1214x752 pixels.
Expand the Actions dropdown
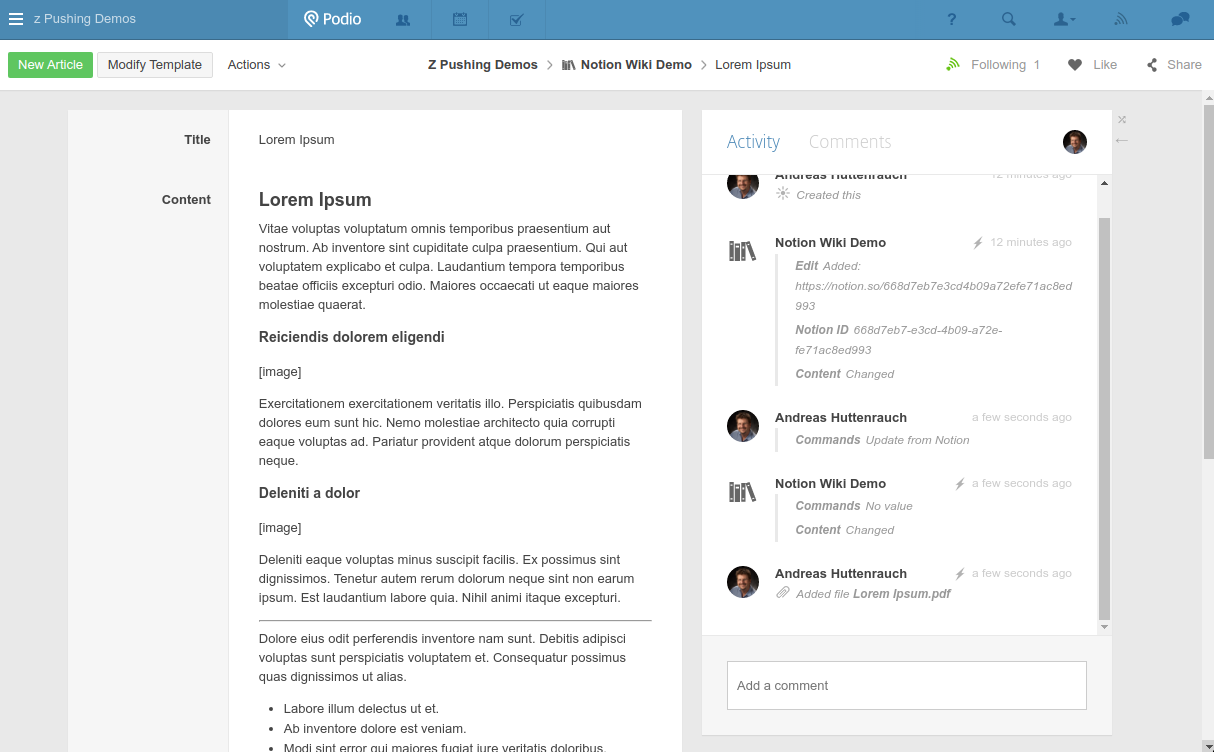point(257,65)
